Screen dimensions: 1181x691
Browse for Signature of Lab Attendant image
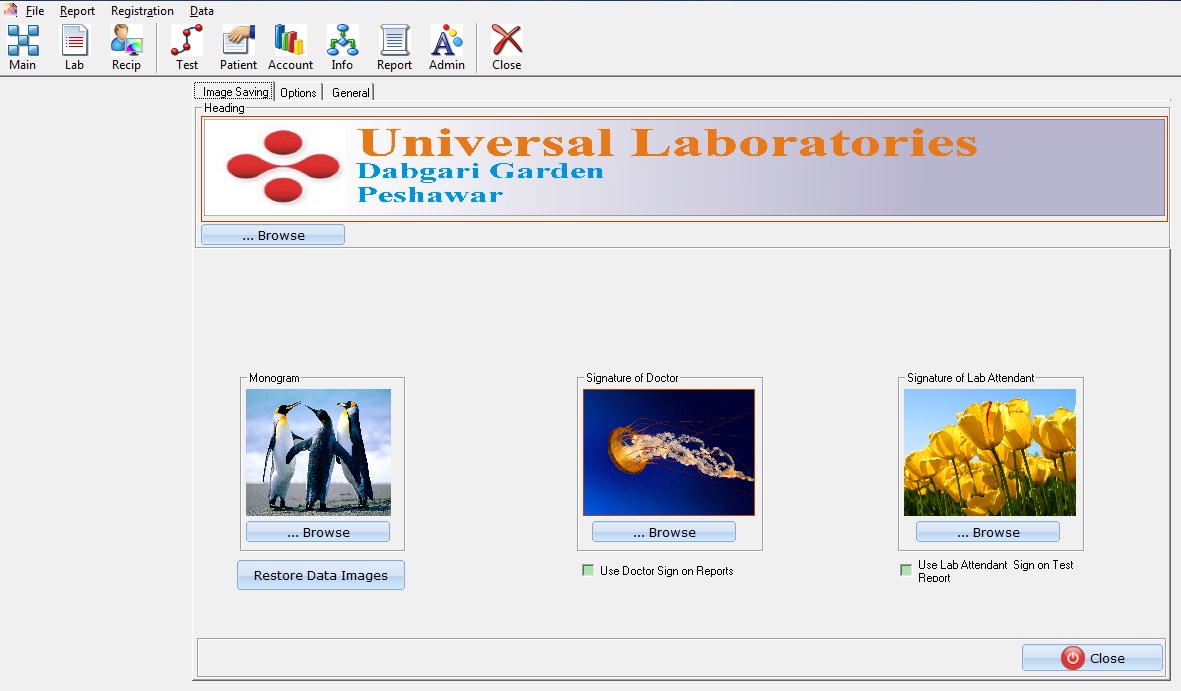[x=987, y=532]
